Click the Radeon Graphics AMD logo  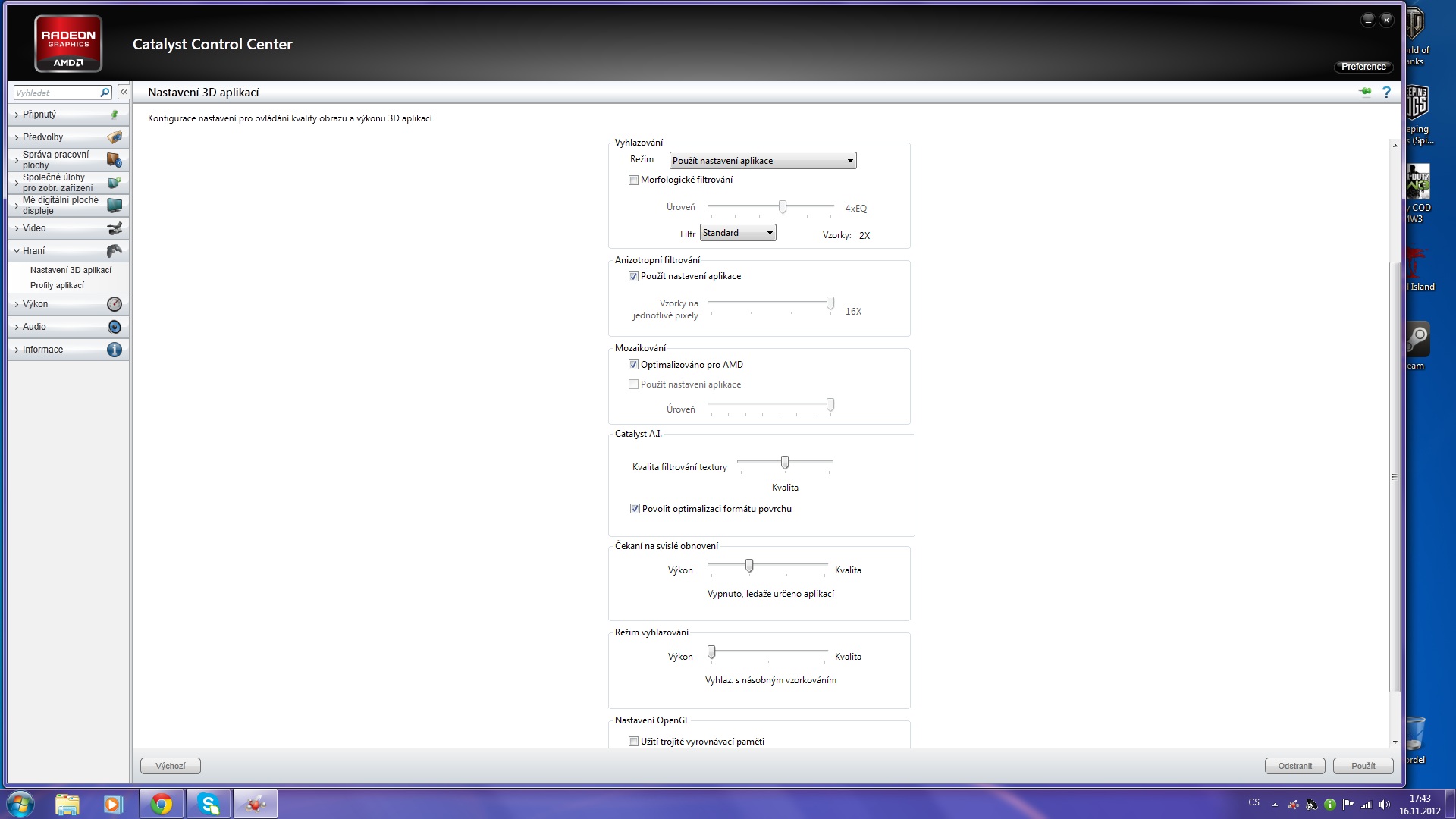68,43
